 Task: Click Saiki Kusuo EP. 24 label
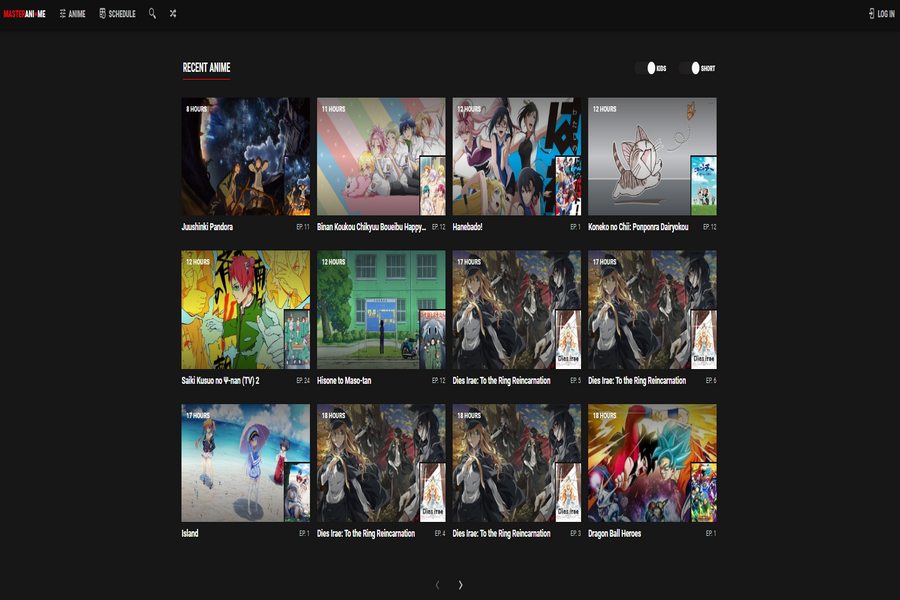pos(302,380)
